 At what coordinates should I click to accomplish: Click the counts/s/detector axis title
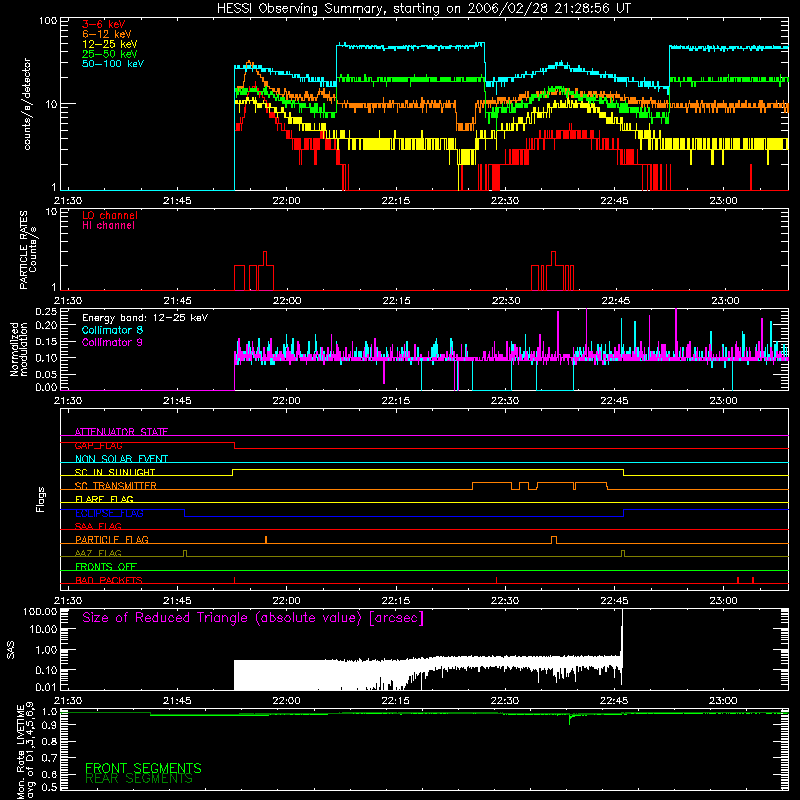coord(27,104)
